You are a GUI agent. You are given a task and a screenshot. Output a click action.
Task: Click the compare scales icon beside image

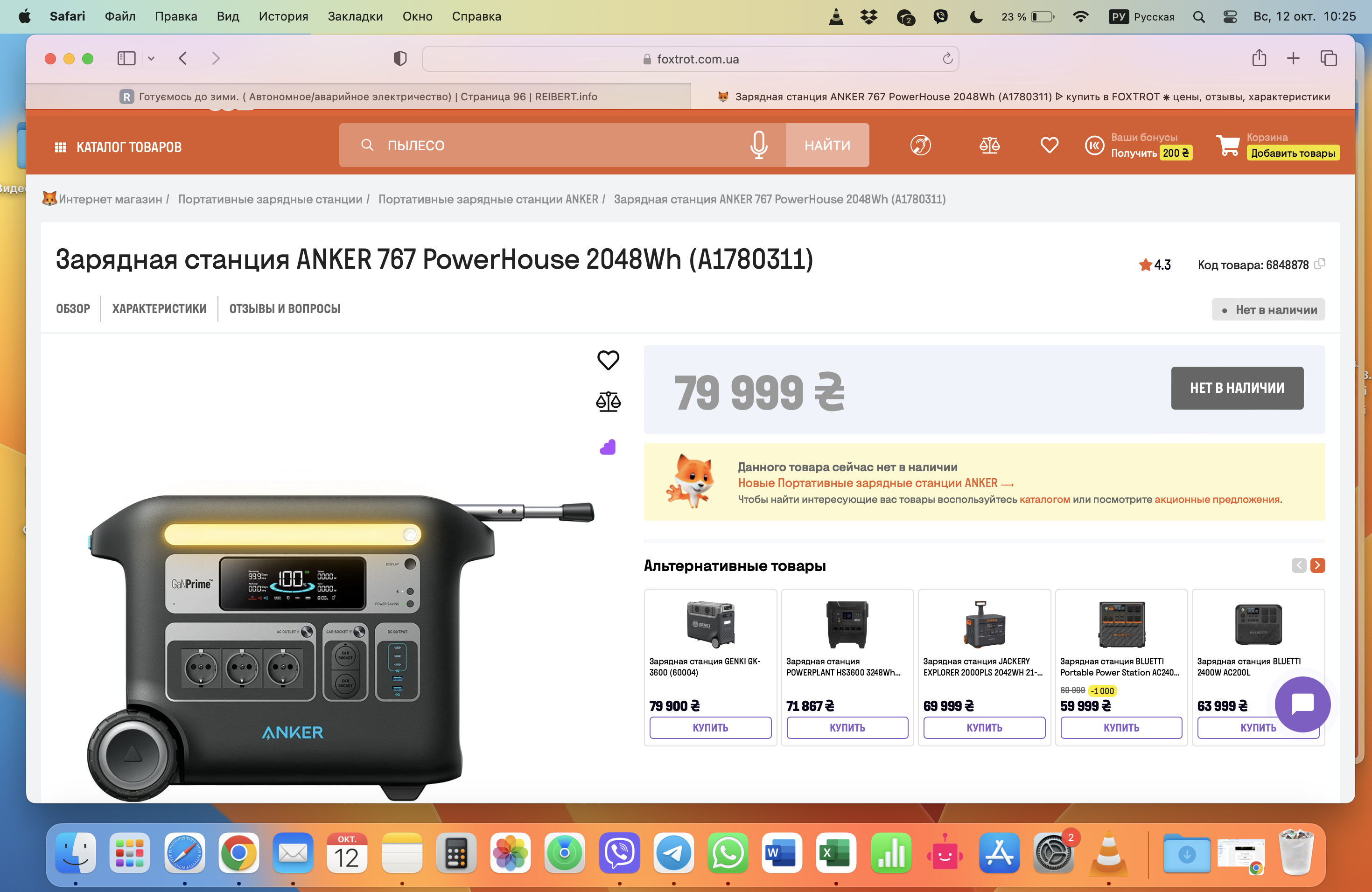[x=608, y=402]
